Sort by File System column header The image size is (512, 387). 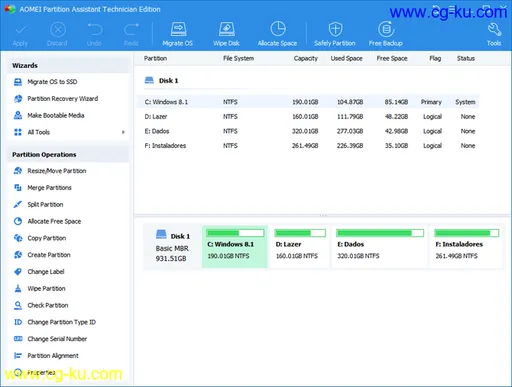tap(238, 58)
